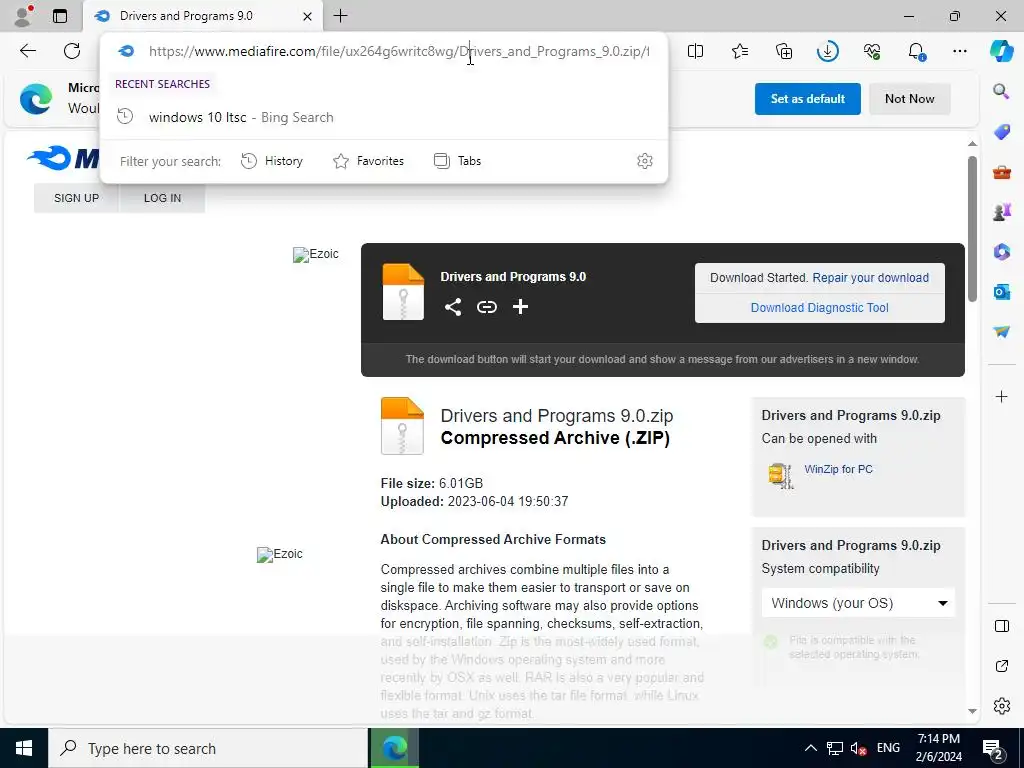Open Downloads icon in toolbar
1024x768 pixels.
coord(827,51)
